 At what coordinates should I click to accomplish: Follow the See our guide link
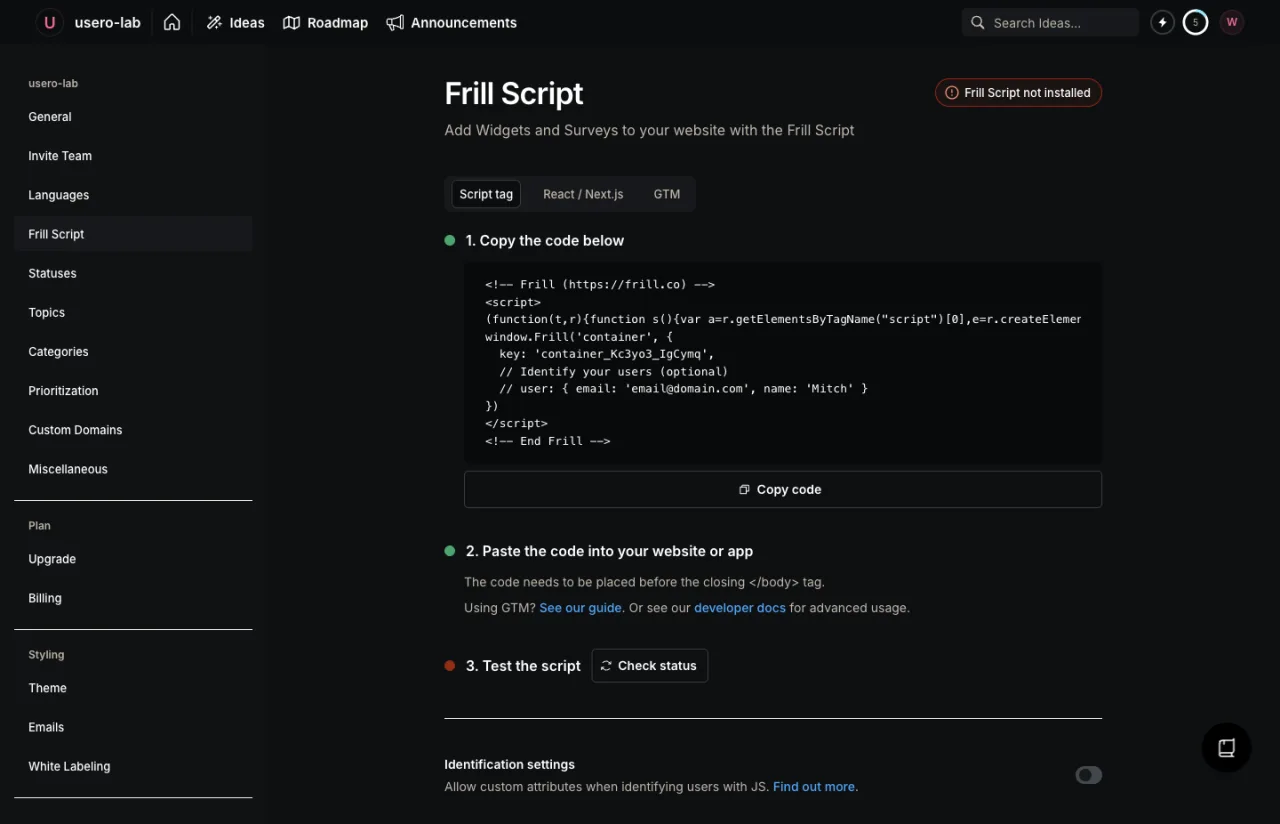click(581, 607)
